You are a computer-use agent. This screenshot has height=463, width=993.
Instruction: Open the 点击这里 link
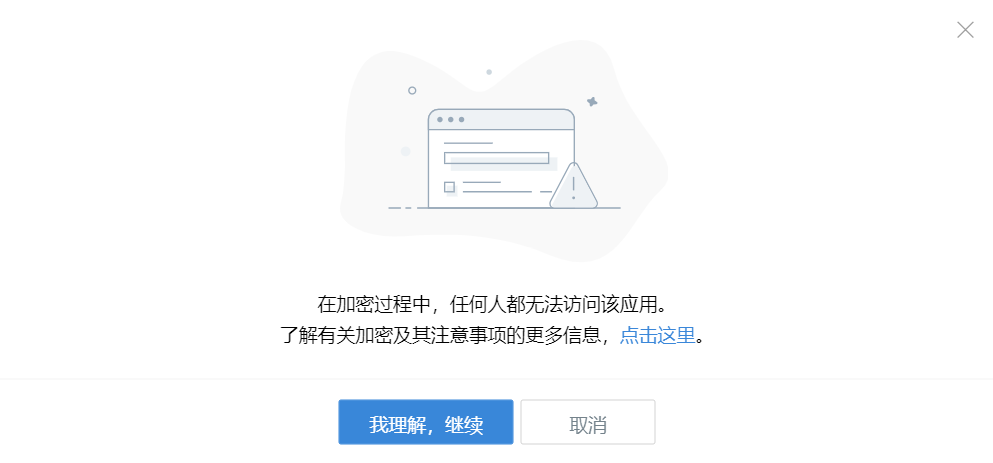click(657, 335)
